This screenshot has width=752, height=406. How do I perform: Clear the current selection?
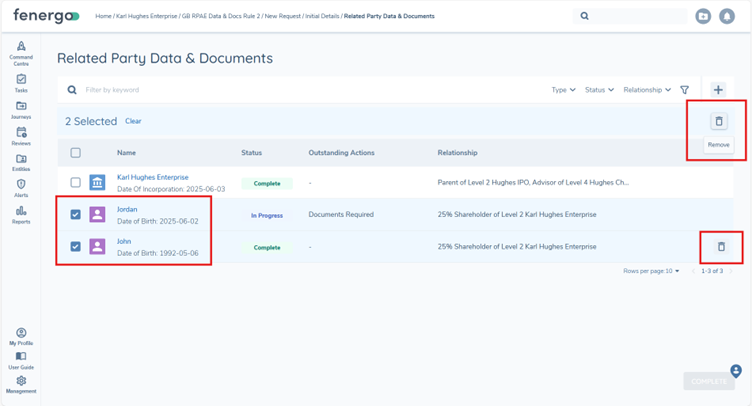(x=133, y=121)
